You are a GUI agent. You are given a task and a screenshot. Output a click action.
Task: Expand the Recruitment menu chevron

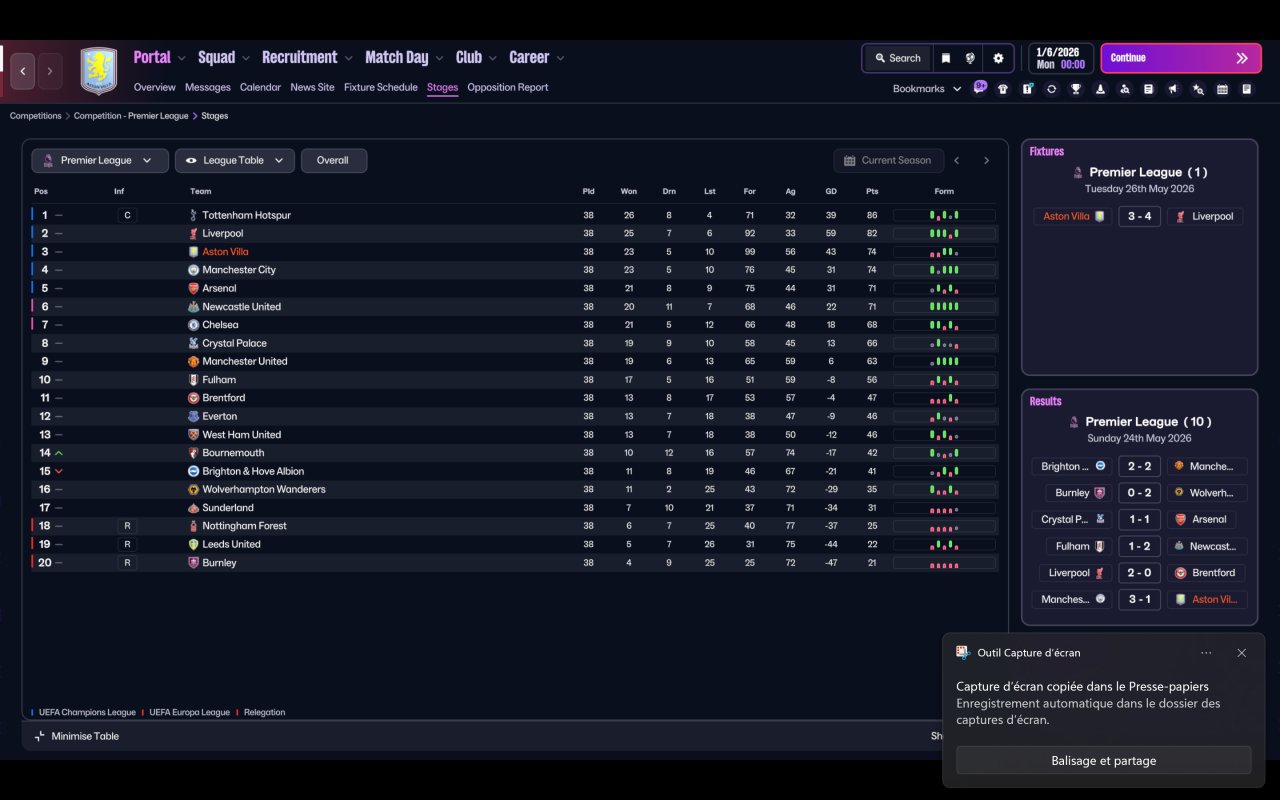(x=348, y=58)
